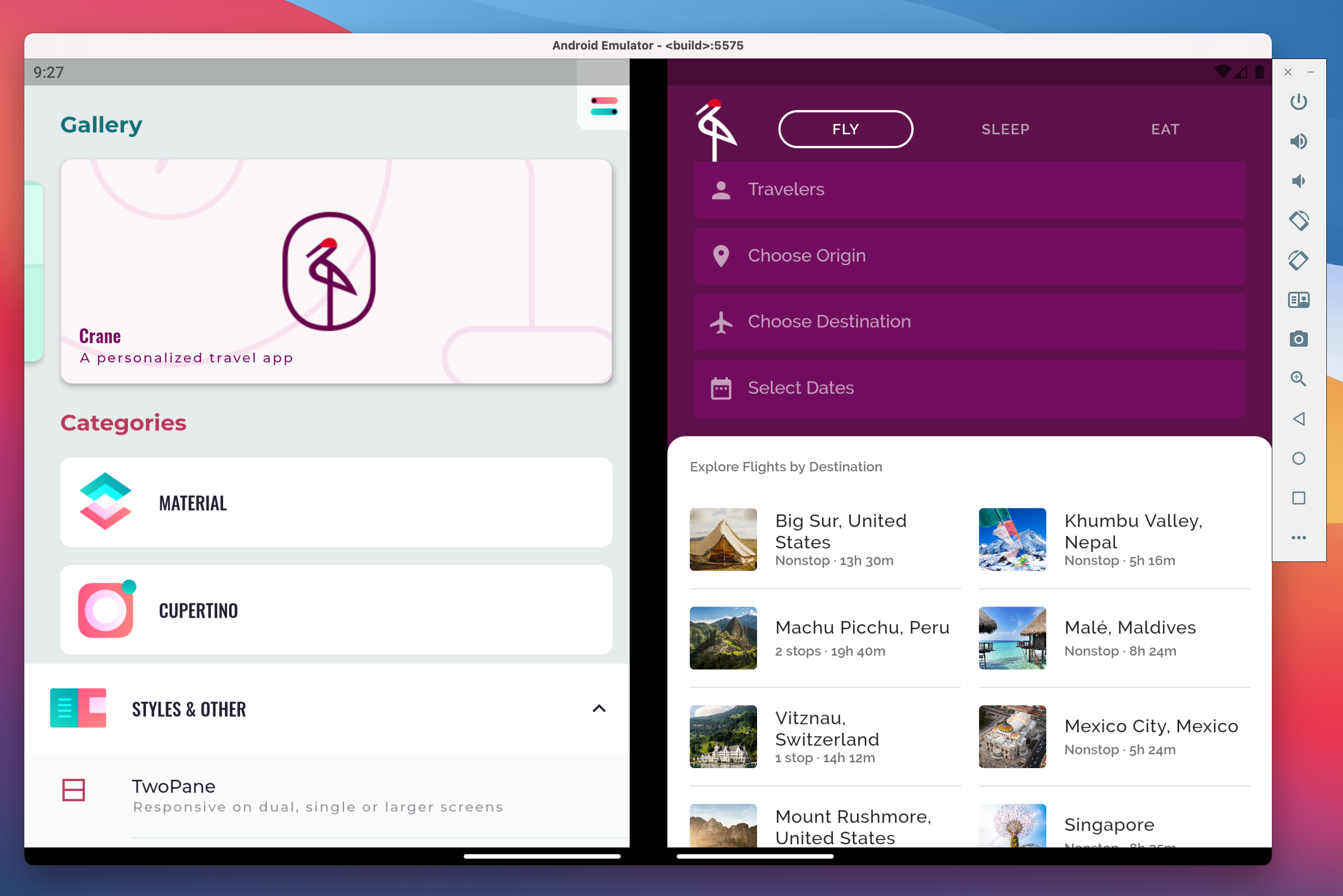
Task: Click the Styles & Other category icon
Action: click(78, 709)
